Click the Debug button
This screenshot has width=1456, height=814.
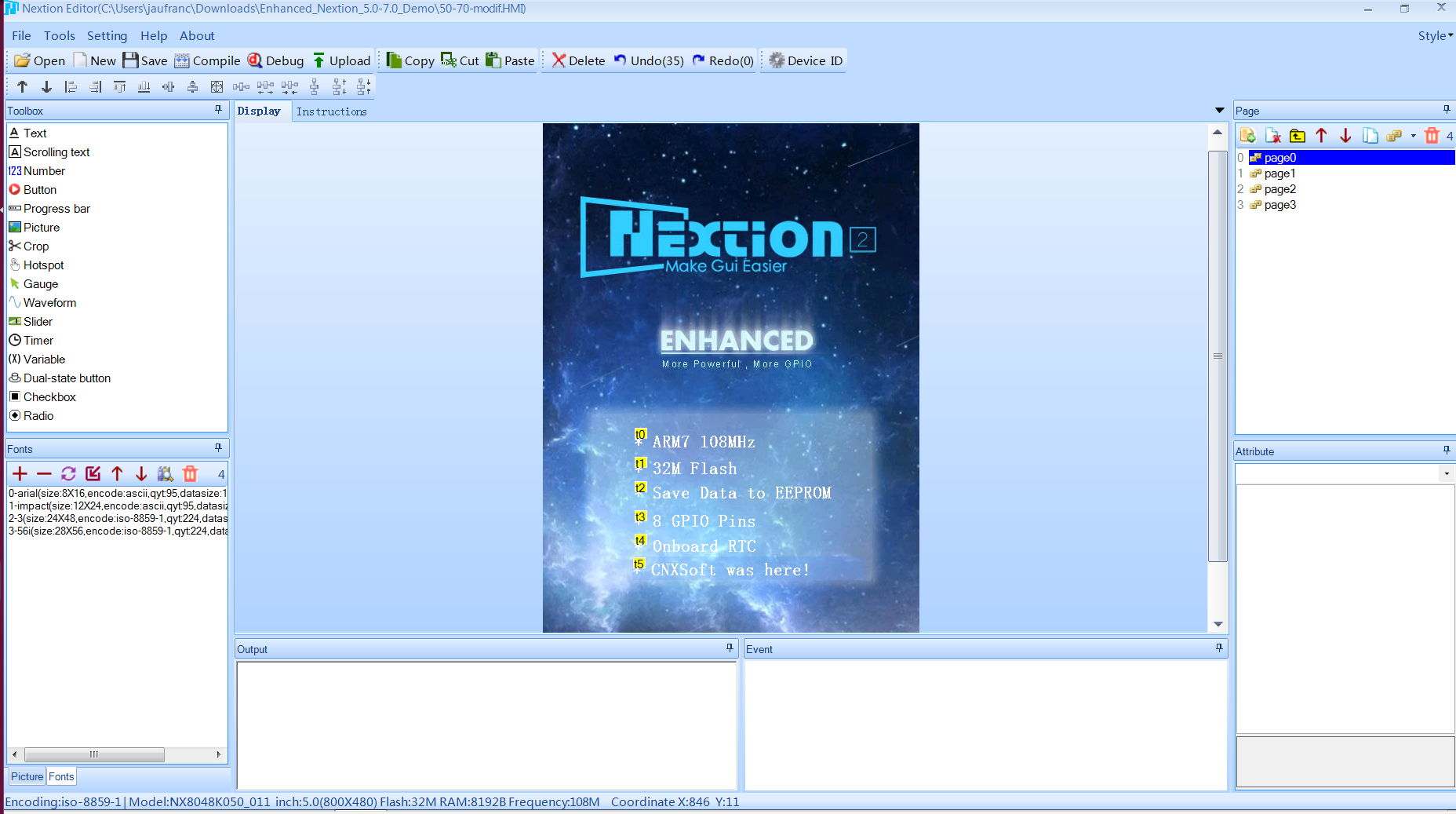(276, 60)
